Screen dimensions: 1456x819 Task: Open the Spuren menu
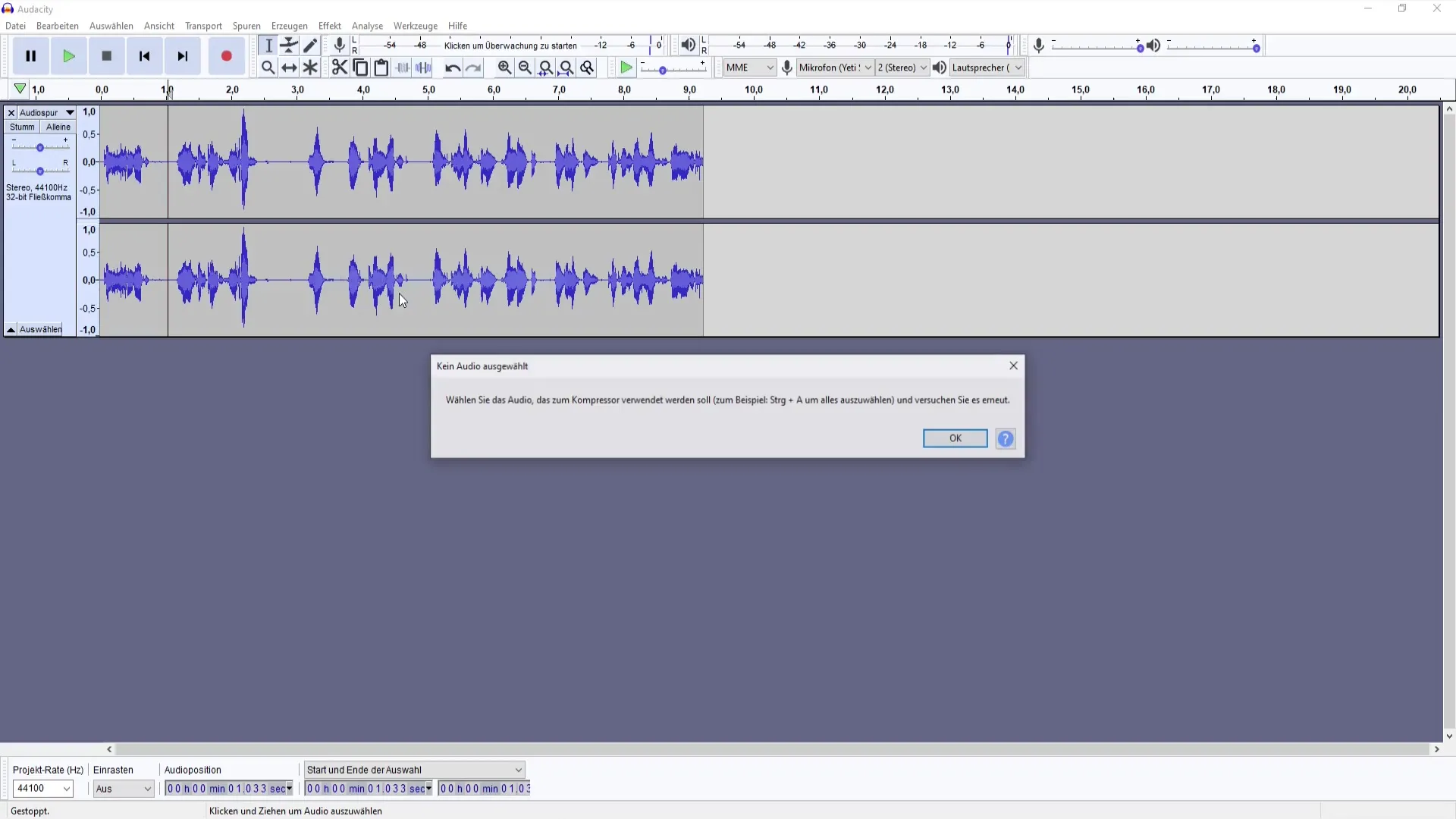click(246, 26)
